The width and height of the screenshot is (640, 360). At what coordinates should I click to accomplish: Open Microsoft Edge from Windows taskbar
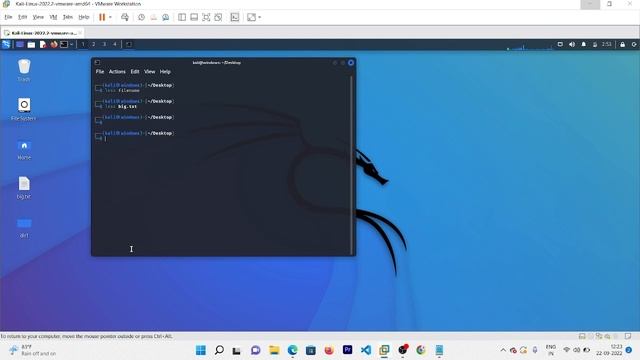click(292, 350)
